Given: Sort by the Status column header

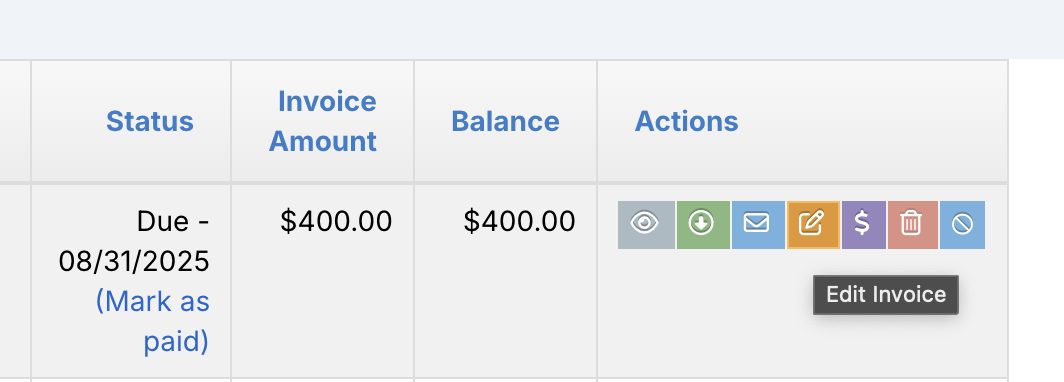Looking at the screenshot, I should pos(150,121).
